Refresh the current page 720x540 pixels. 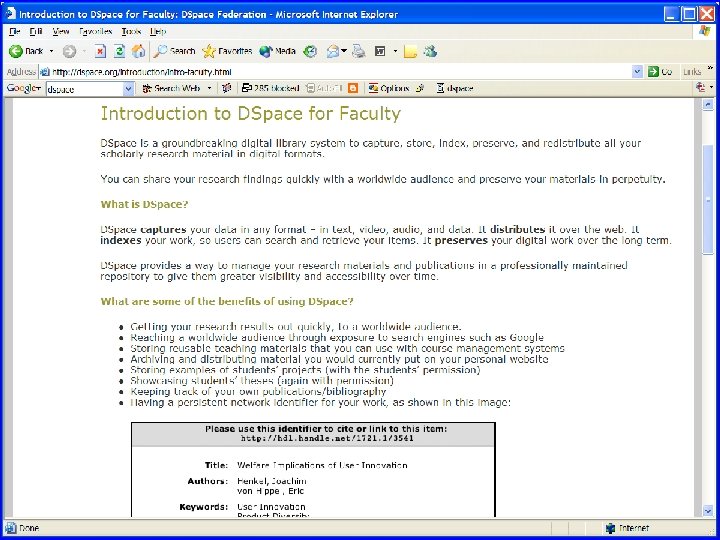(119, 51)
